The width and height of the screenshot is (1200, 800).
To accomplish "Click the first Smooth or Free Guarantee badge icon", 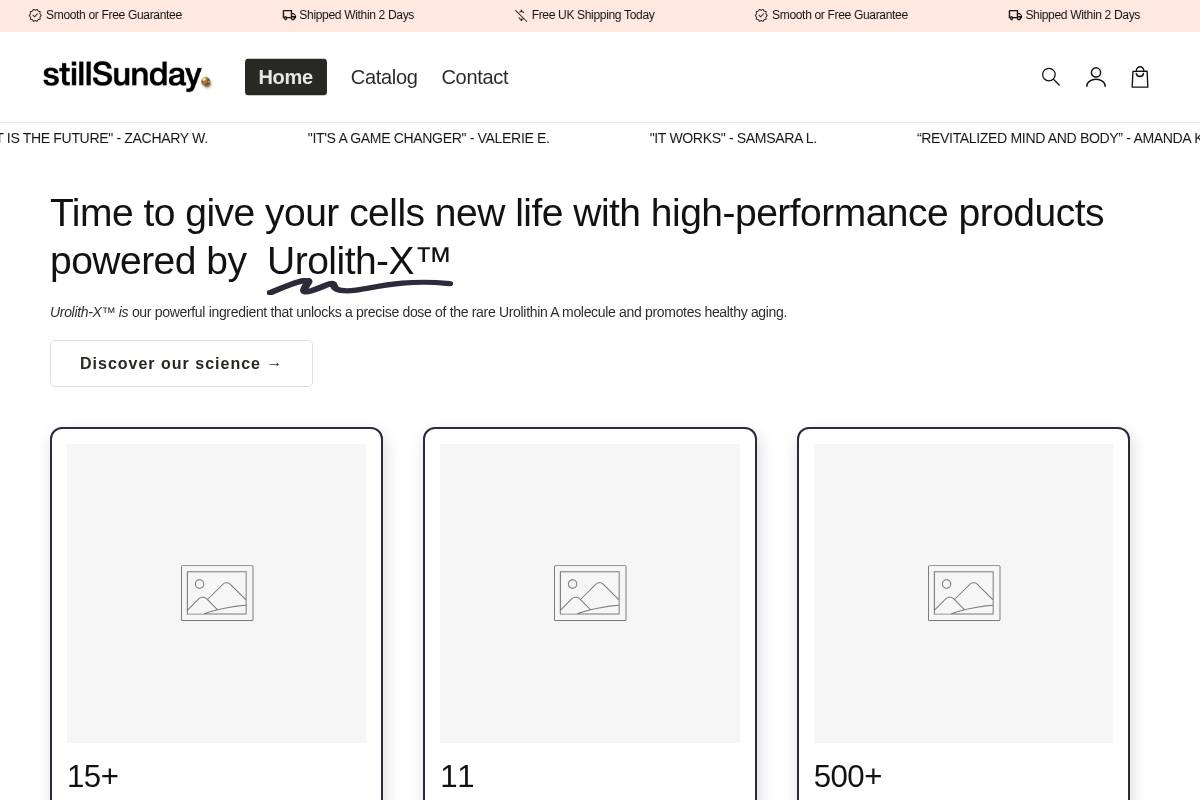I will coord(35,15).
